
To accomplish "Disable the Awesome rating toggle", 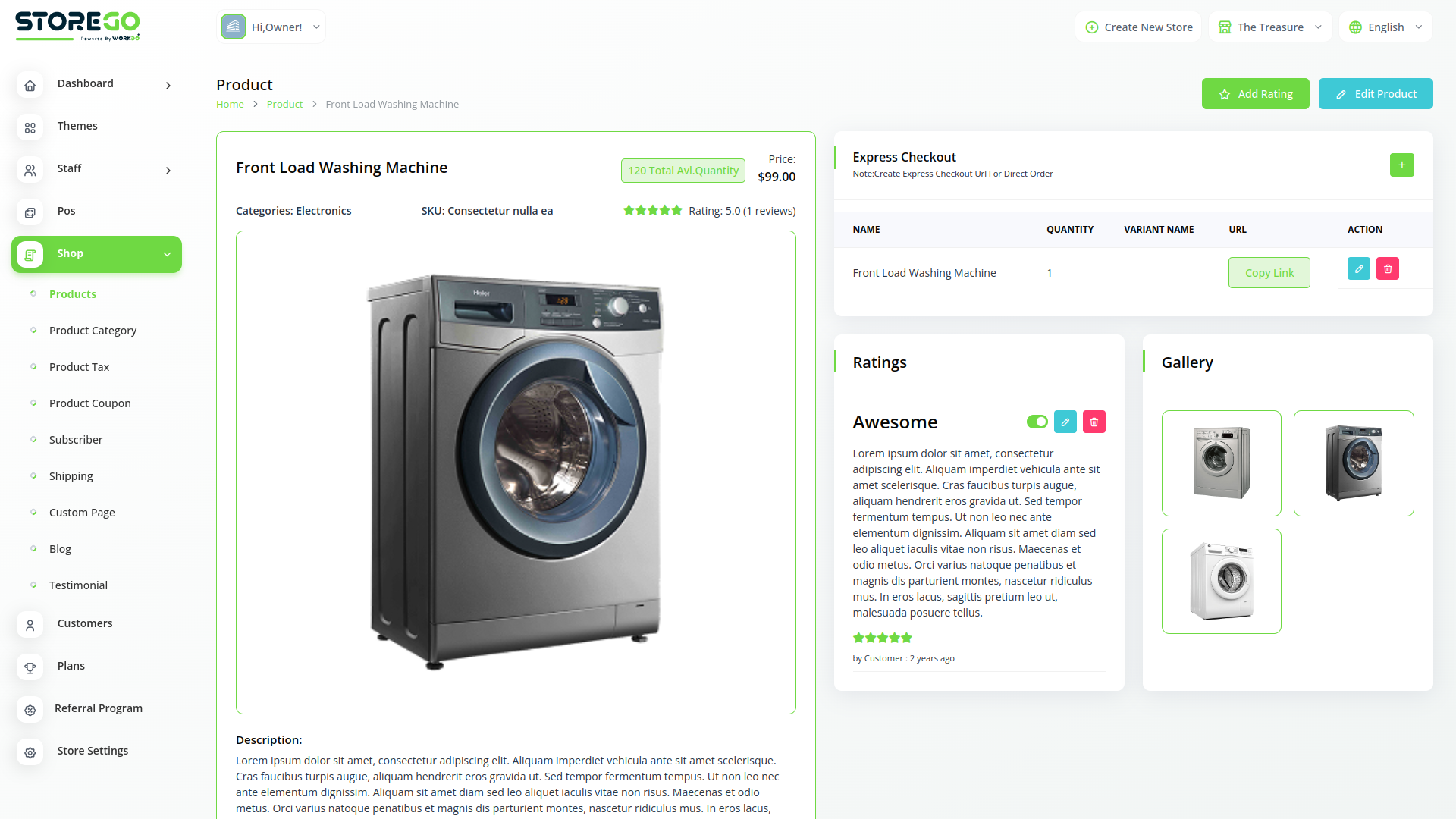I will tap(1037, 422).
